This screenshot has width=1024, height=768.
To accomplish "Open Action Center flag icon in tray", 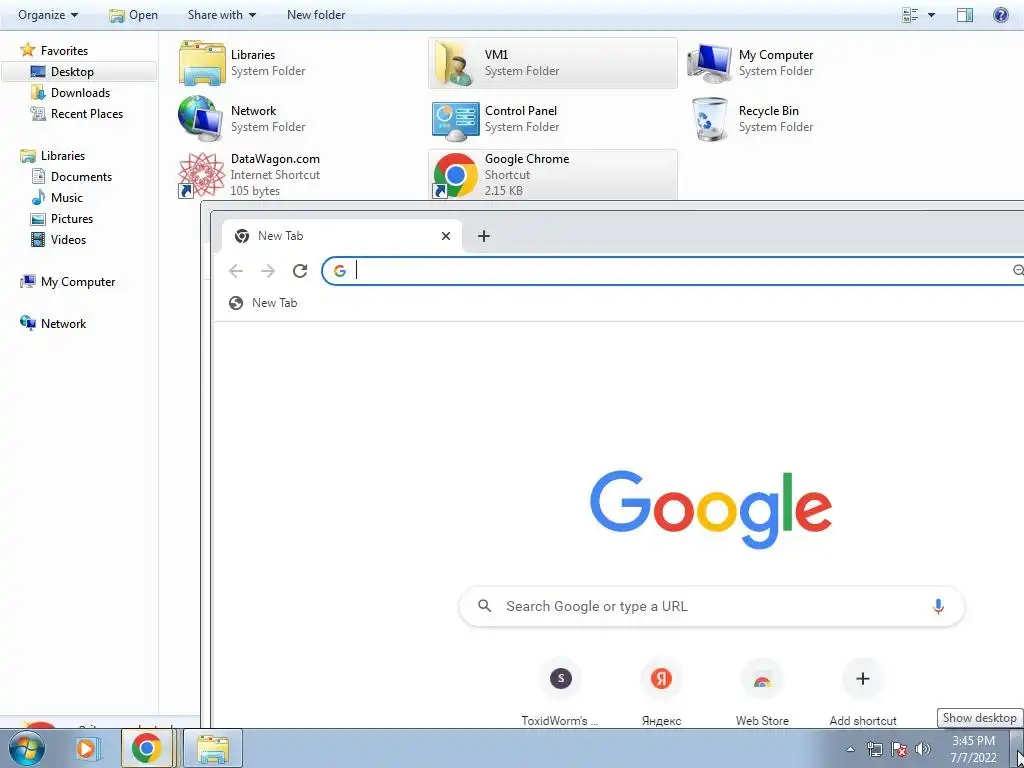I will click(x=899, y=749).
